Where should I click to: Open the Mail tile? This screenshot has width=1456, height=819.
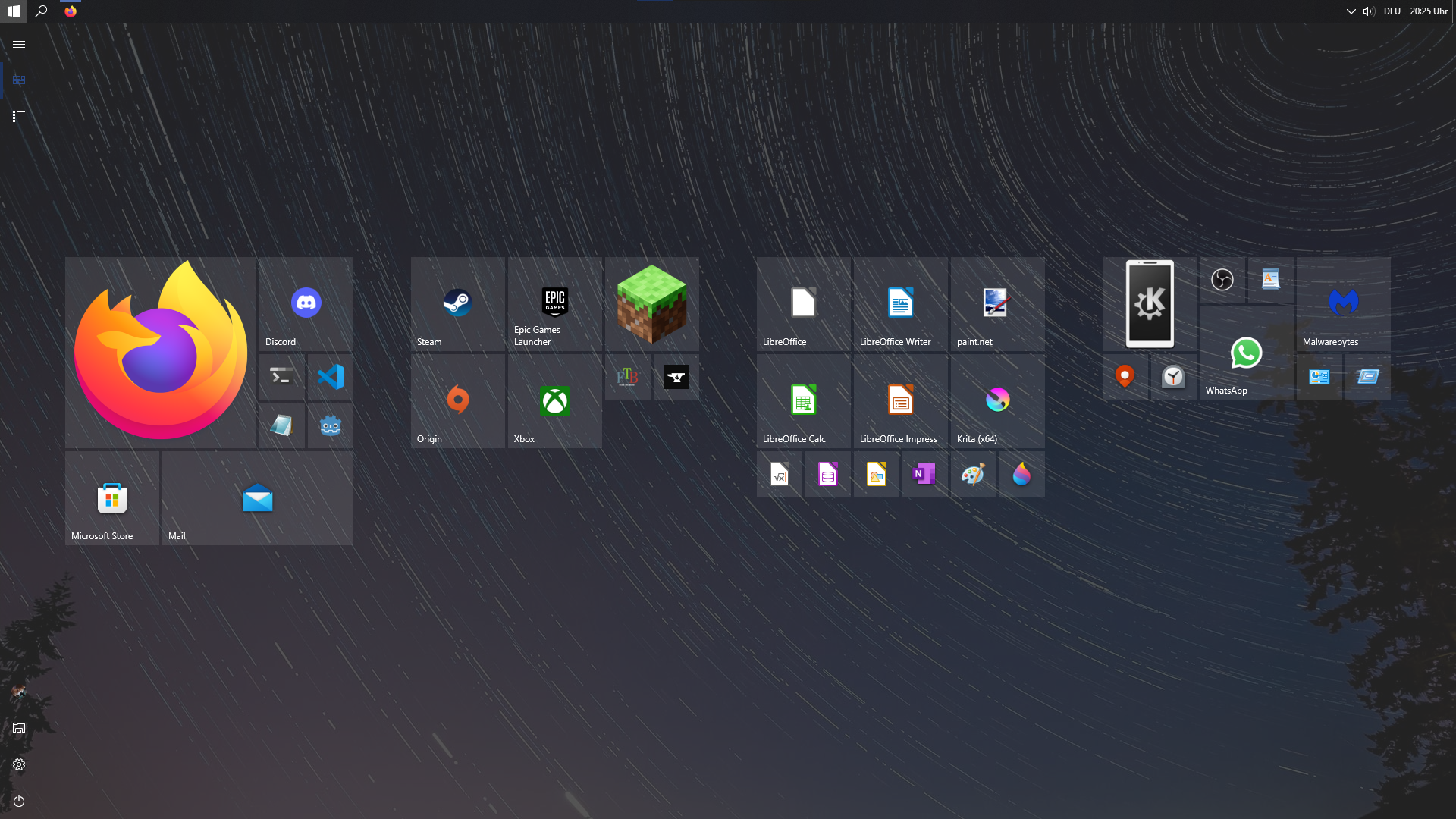258,498
